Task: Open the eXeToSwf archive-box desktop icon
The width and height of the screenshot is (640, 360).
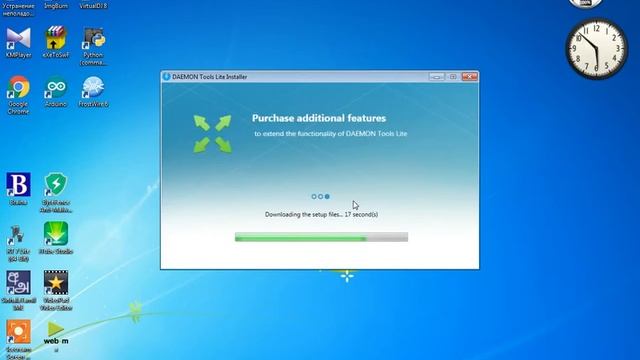Action: point(56,40)
